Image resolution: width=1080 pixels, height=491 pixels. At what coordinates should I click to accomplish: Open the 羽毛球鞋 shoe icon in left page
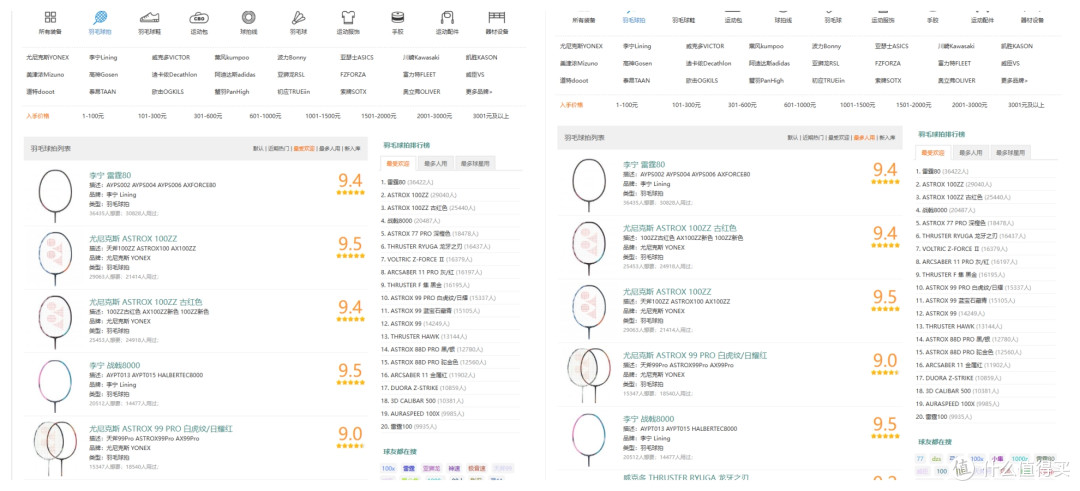[x=149, y=17]
